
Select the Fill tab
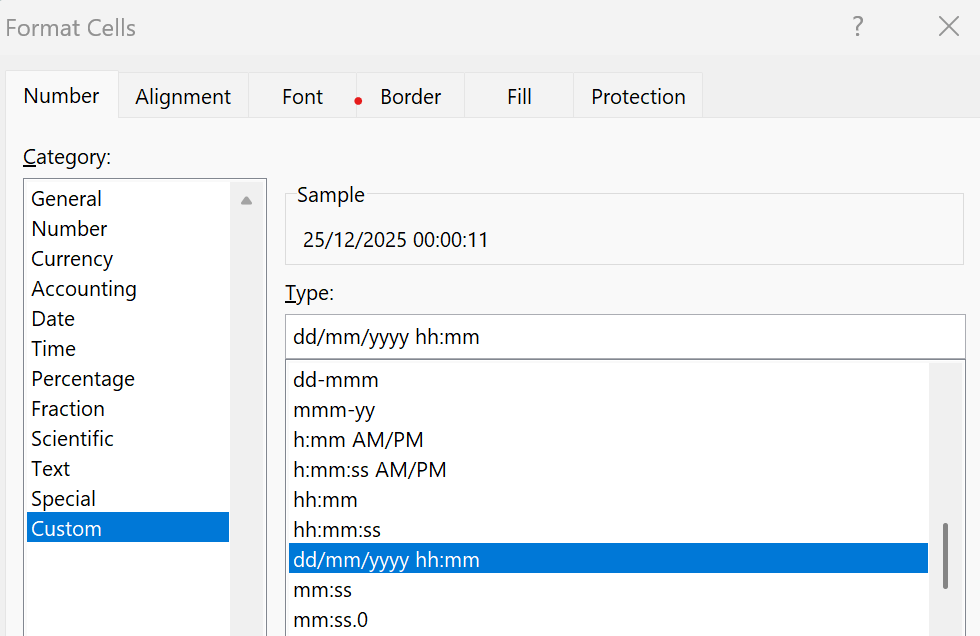(x=519, y=97)
